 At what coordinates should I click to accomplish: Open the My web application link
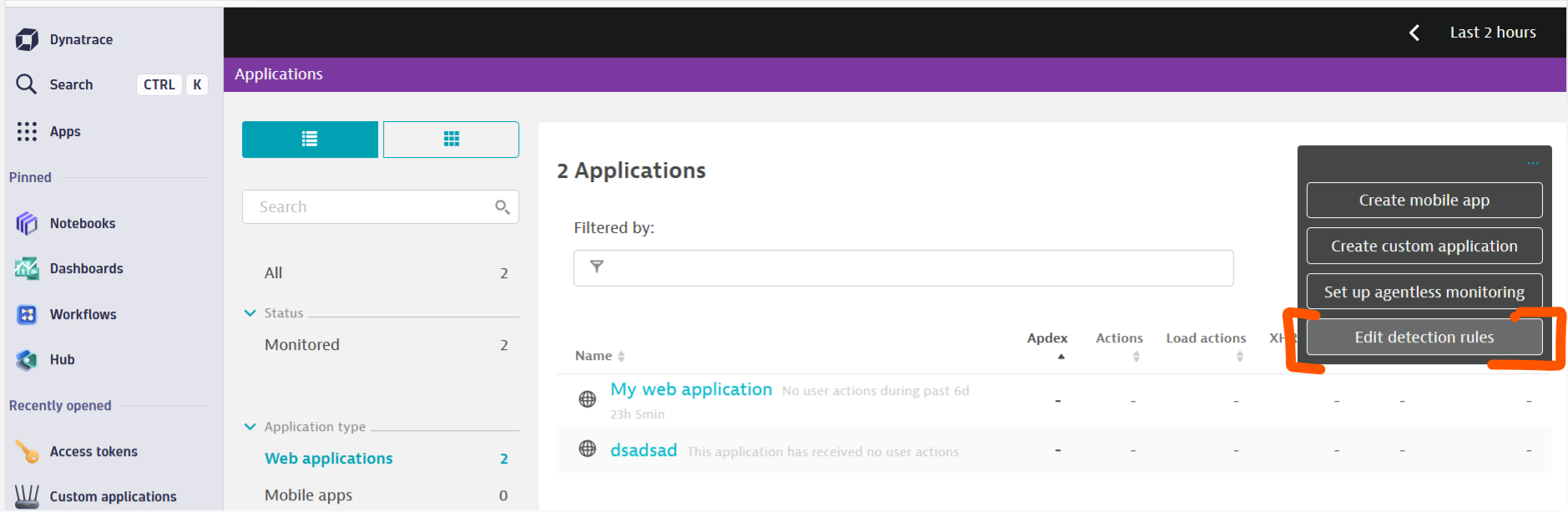691,390
